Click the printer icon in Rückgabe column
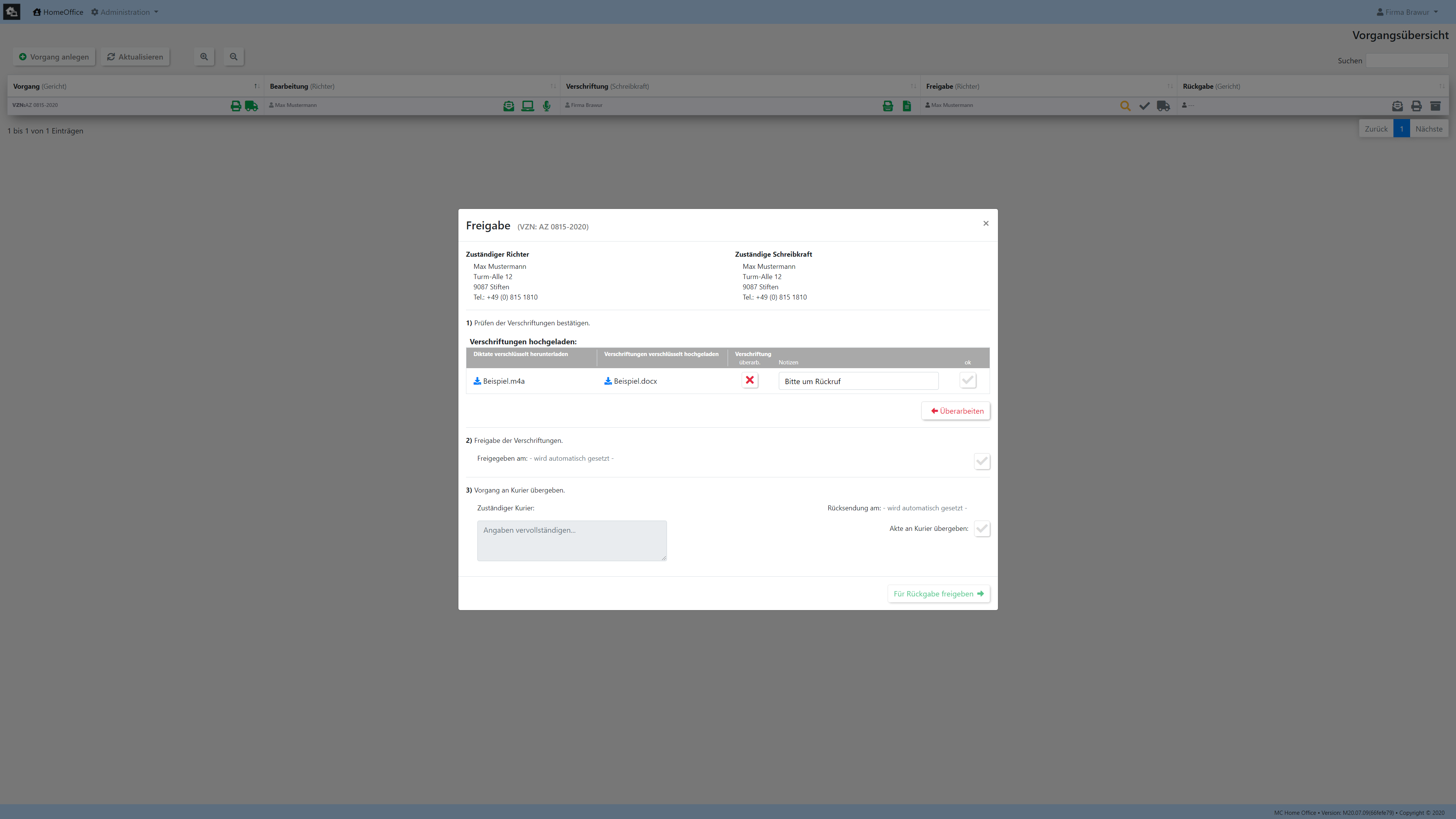 point(1417,106)
